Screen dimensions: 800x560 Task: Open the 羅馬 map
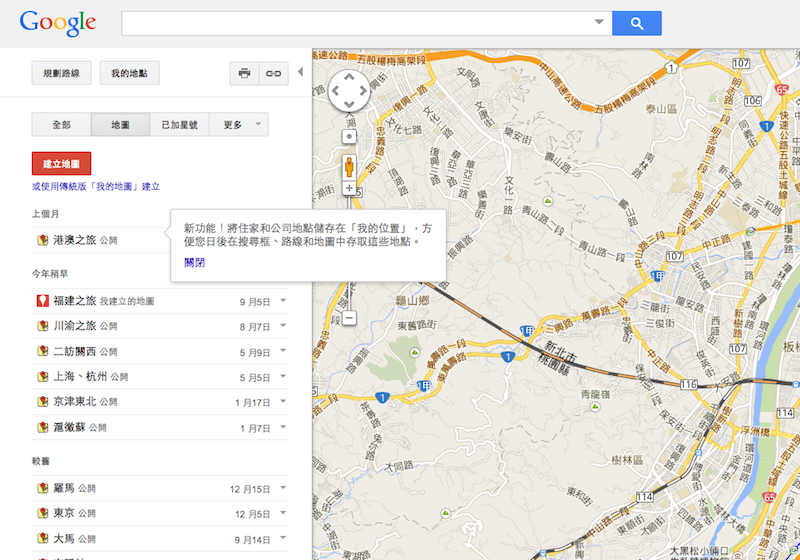coord(64,488)
